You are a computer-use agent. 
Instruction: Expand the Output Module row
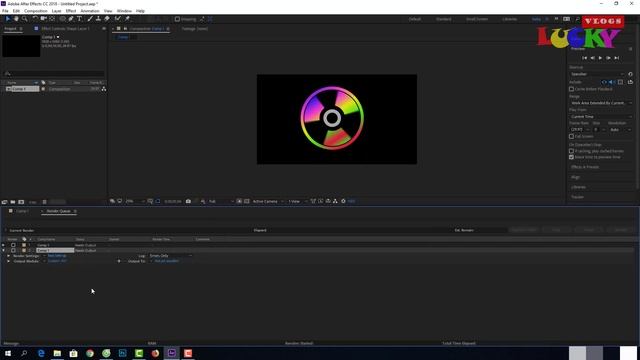pos(8,261)
